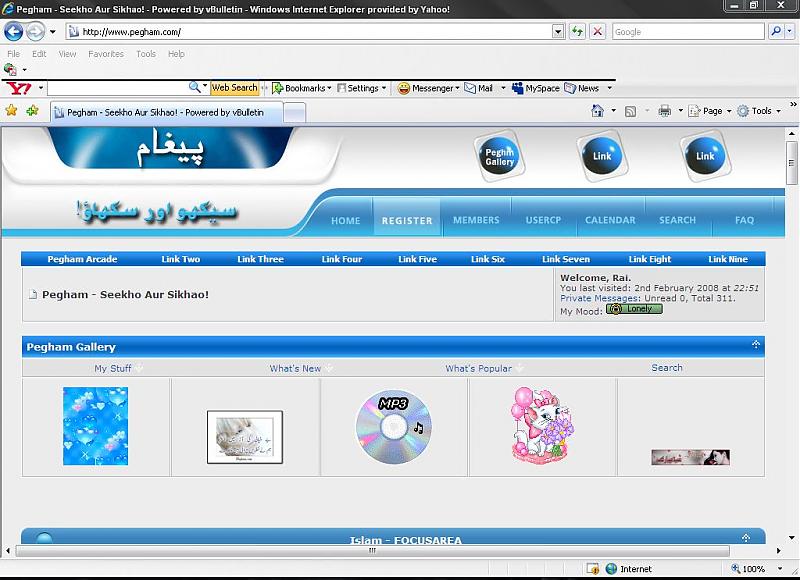The image size is (800, 580).
Task: Go to HOME in the forum navigation
Action: pyautogui.click(x=345, y=220)
